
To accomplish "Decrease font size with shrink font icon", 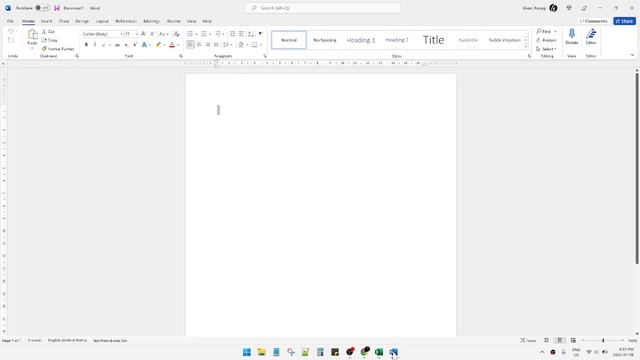I will tap(152, 34).
